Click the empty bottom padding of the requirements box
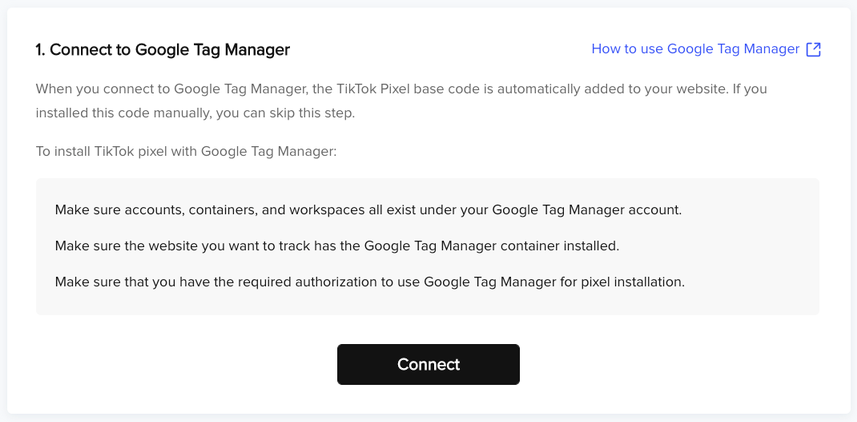 pyautogui.click(x=427, y=303)
